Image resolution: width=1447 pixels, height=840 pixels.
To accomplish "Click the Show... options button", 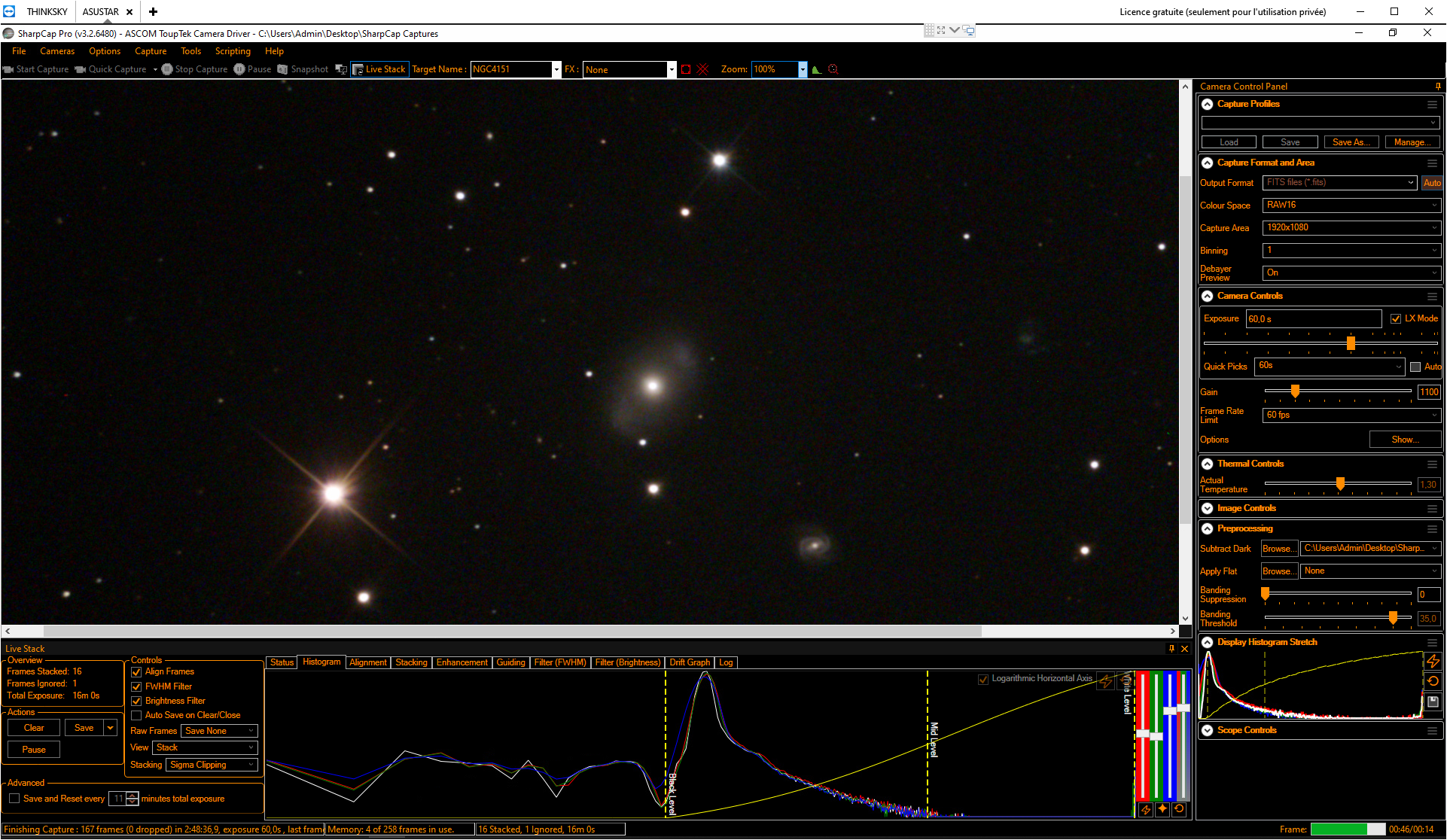I will 1405,440.
